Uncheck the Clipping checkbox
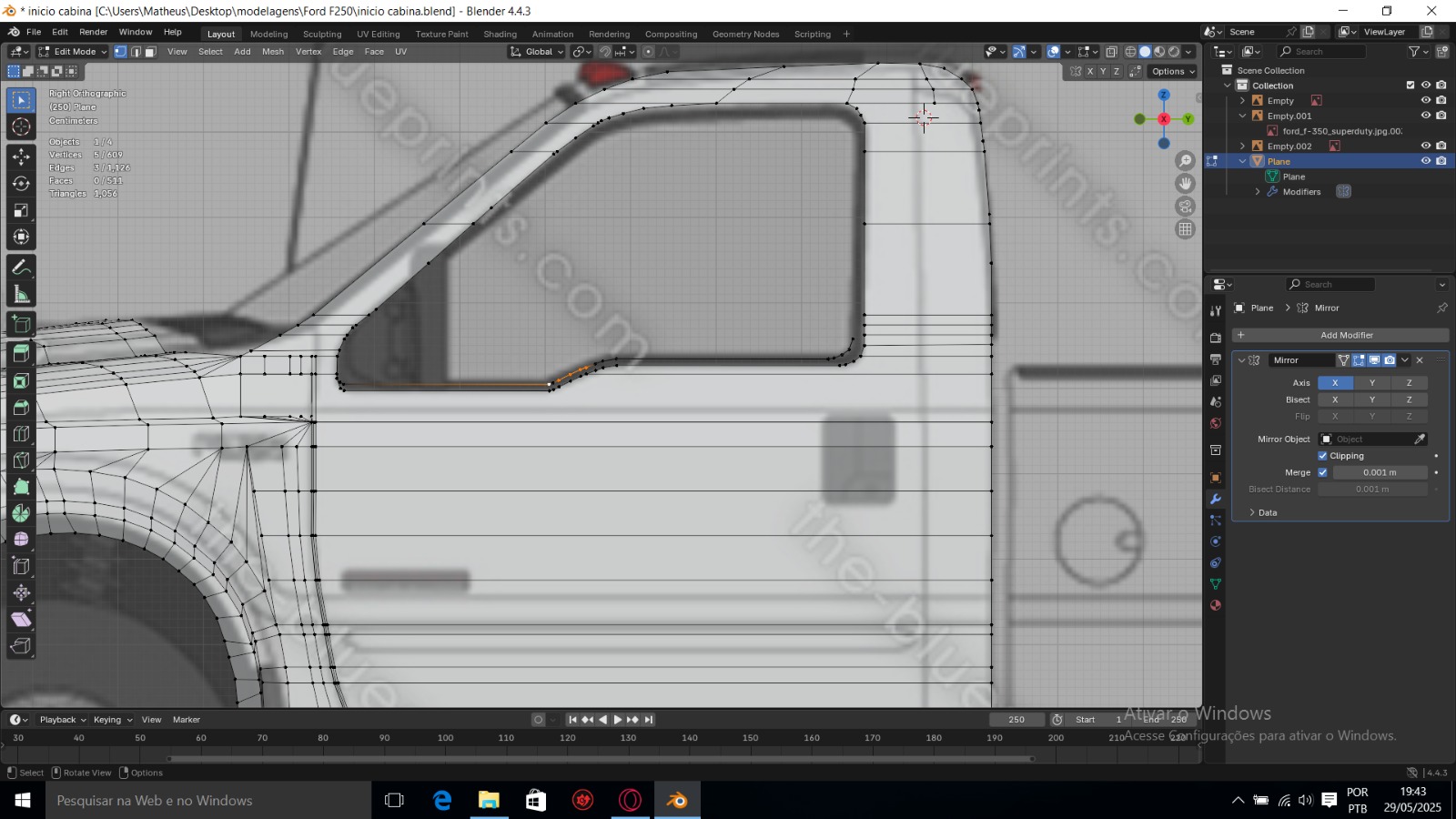This screenshot has height=819, width=1456. tap(1322, 456)
